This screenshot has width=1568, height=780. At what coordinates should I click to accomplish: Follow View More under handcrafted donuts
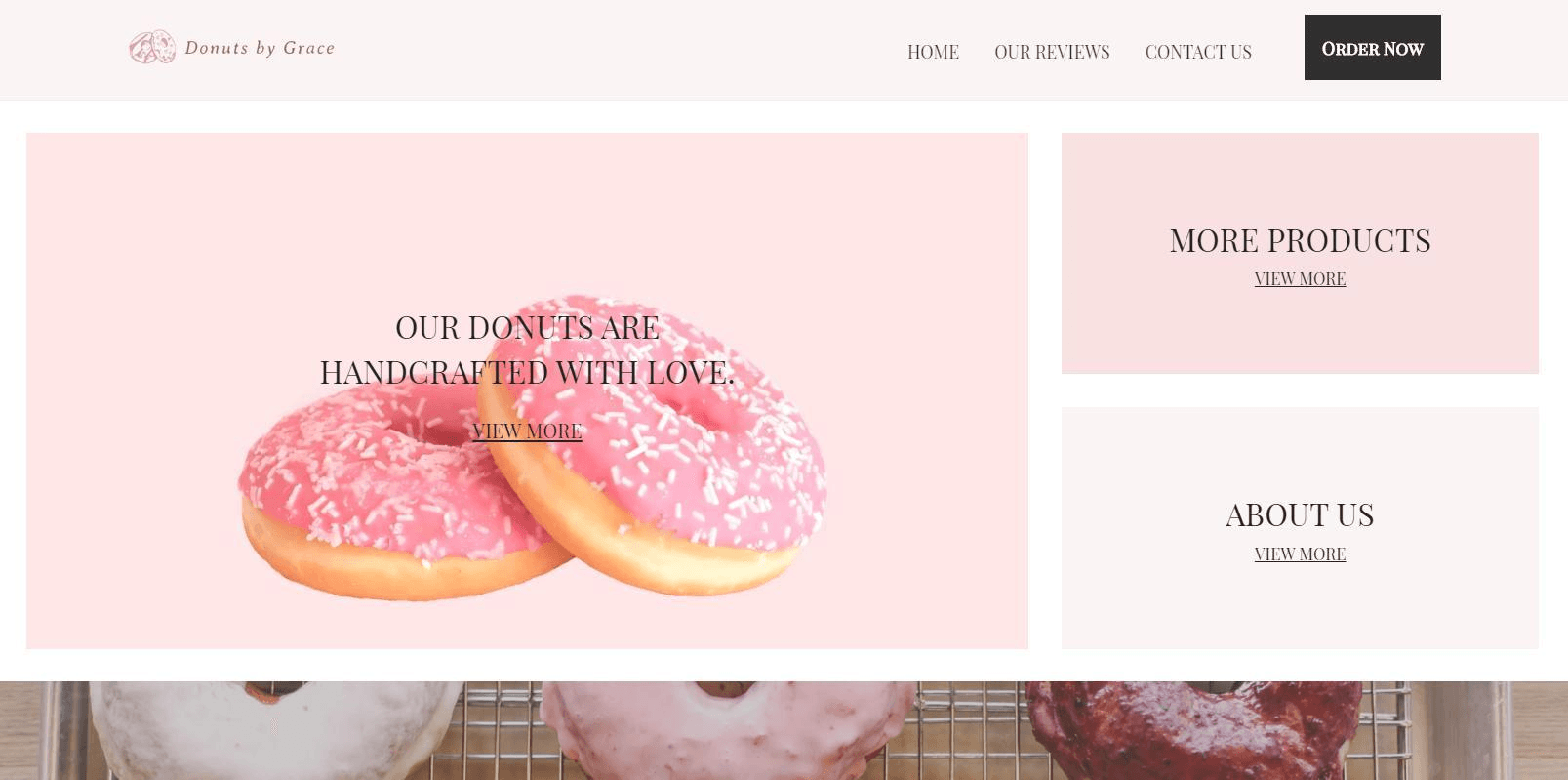click(x=527, y=431)
